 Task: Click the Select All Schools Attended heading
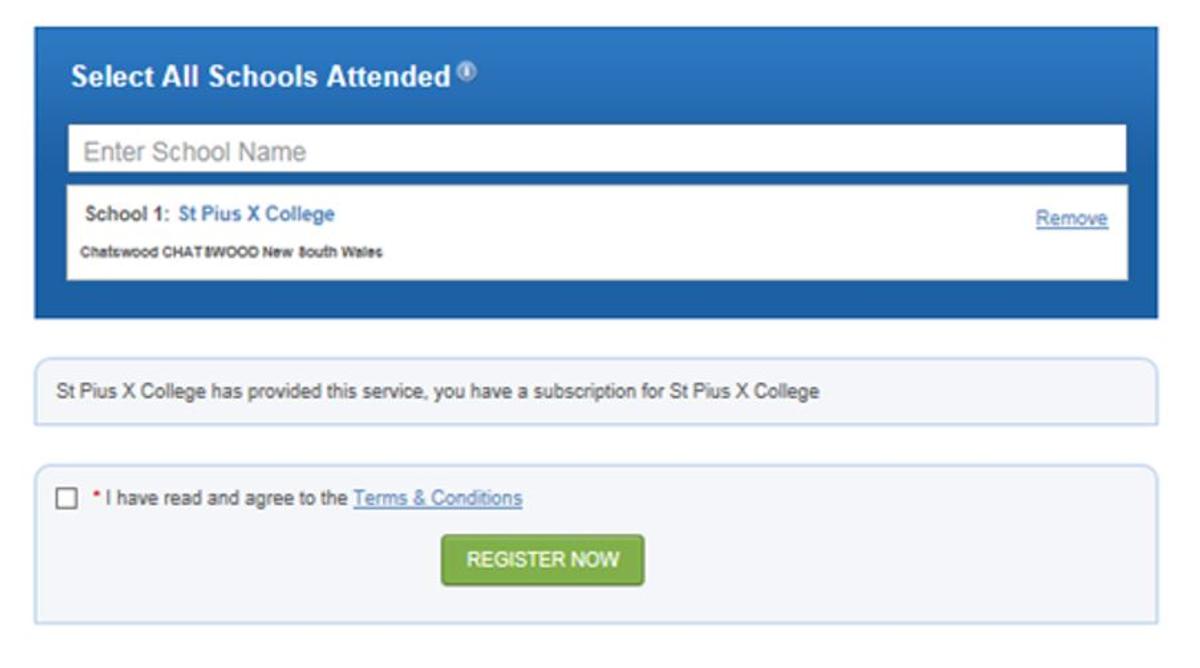[261, 76]
